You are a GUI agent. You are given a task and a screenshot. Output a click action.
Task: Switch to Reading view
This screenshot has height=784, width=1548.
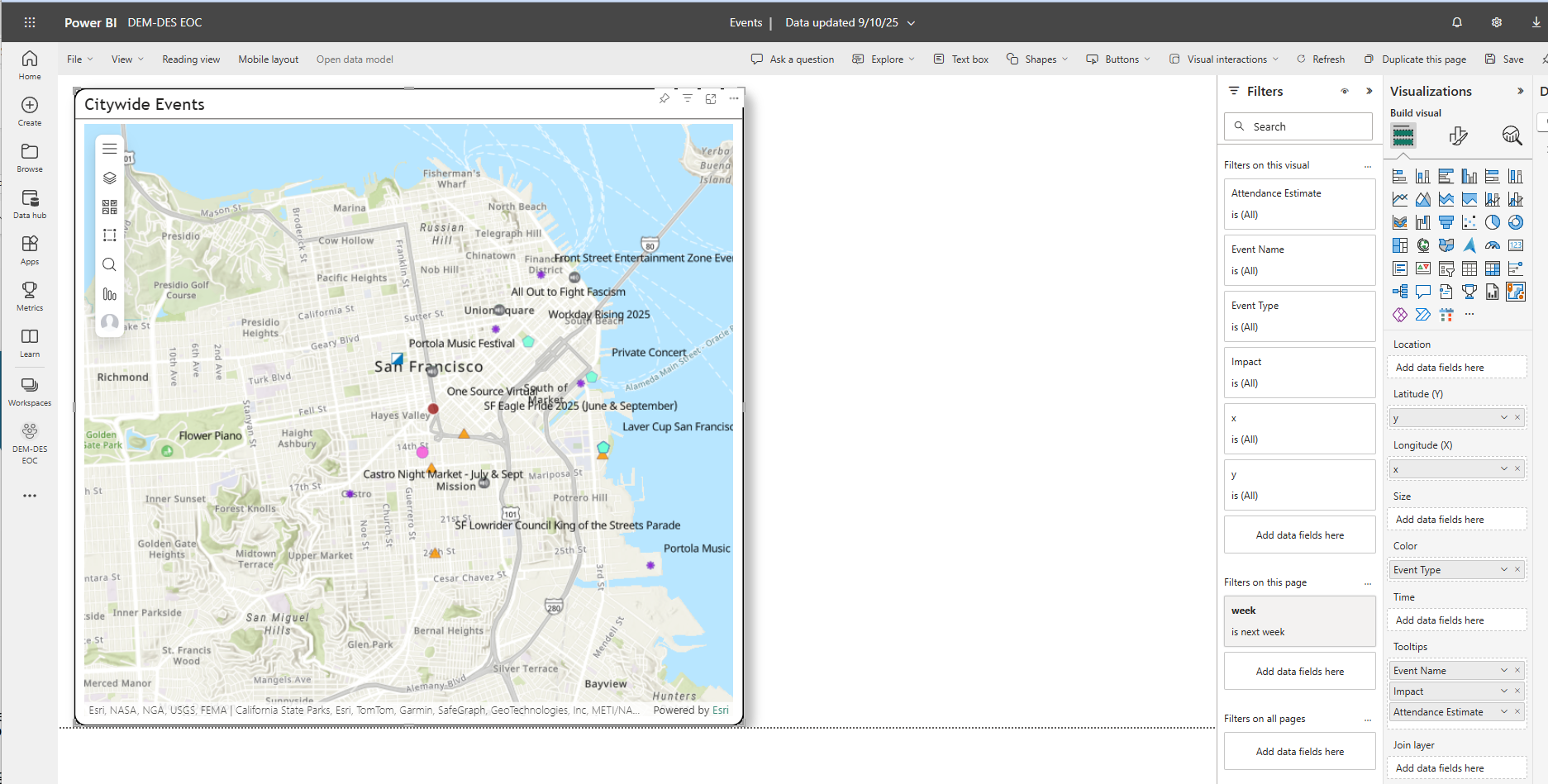point(191,59)
